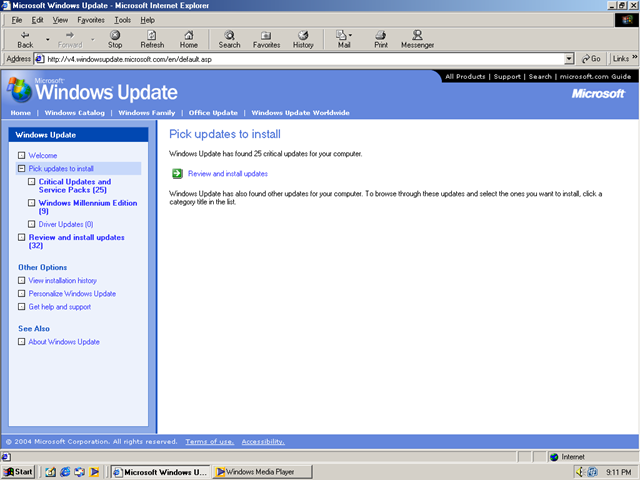The width and height of the screenshot is (640, 480).
Task: Click box icon beside Review and install updates
Action: click(22, 237)
